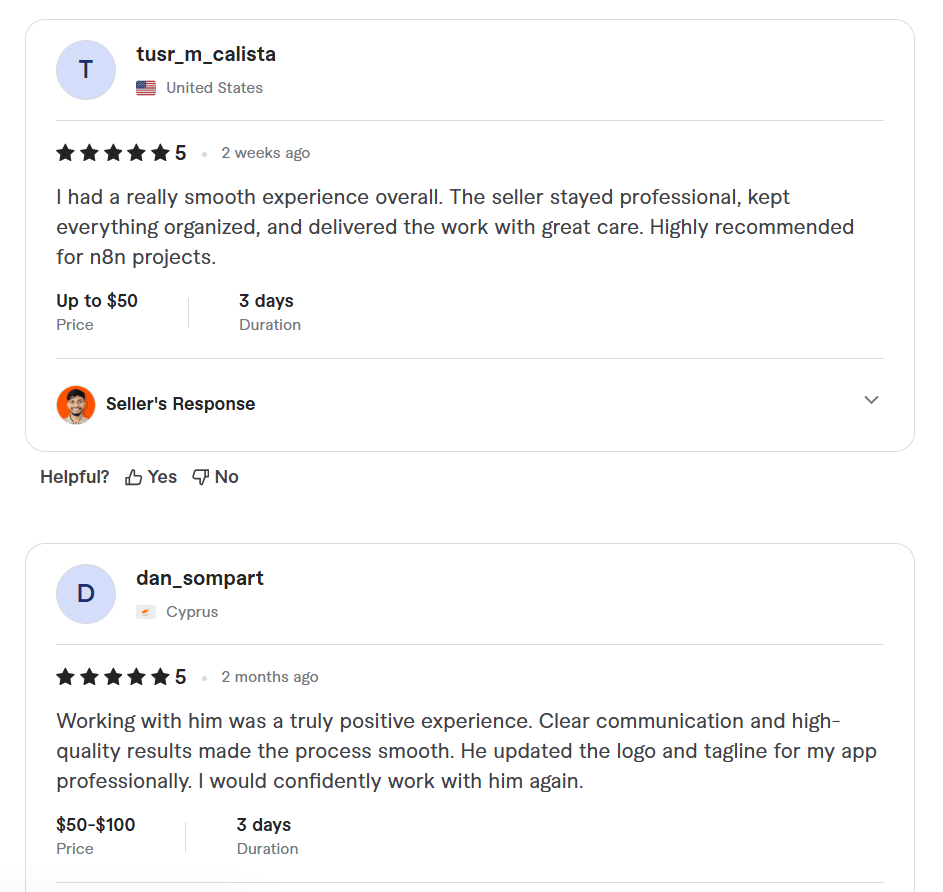Open tusr_m_calista's profile
This screenshot has width=943, height=892.
pos(206,54)
